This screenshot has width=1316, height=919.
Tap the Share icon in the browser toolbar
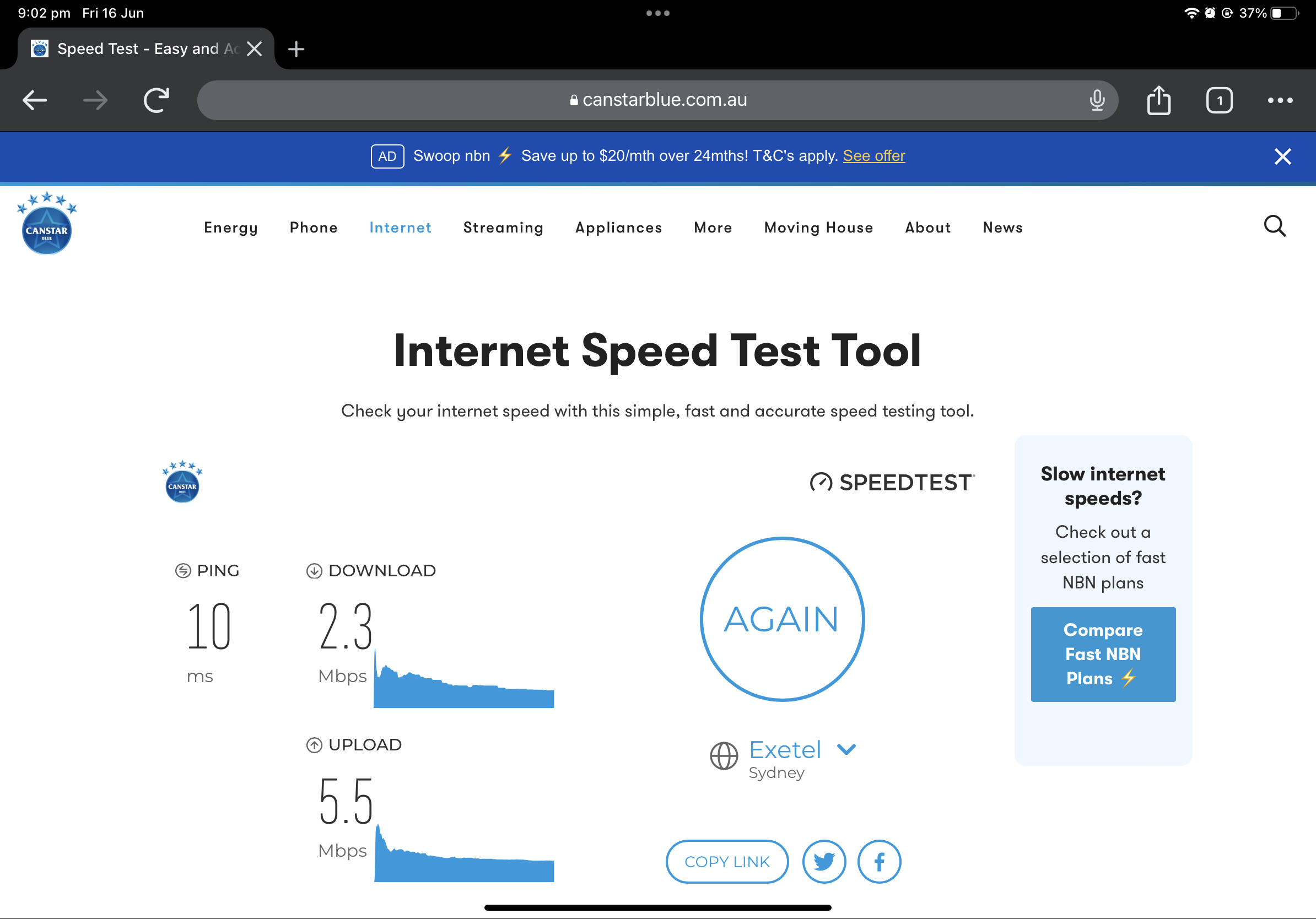(1159, 100)
